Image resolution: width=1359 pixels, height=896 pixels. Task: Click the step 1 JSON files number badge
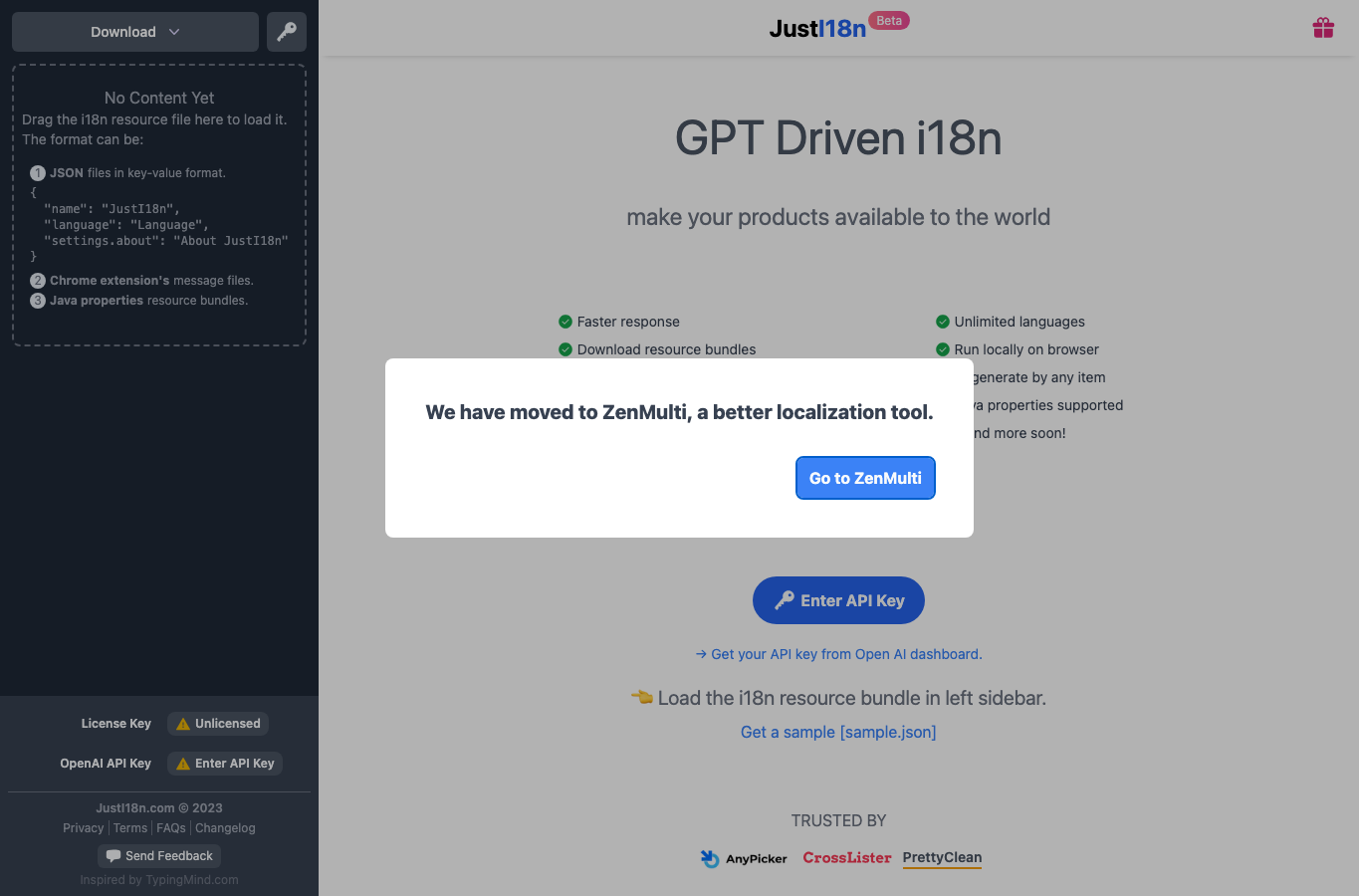(38, 173)
